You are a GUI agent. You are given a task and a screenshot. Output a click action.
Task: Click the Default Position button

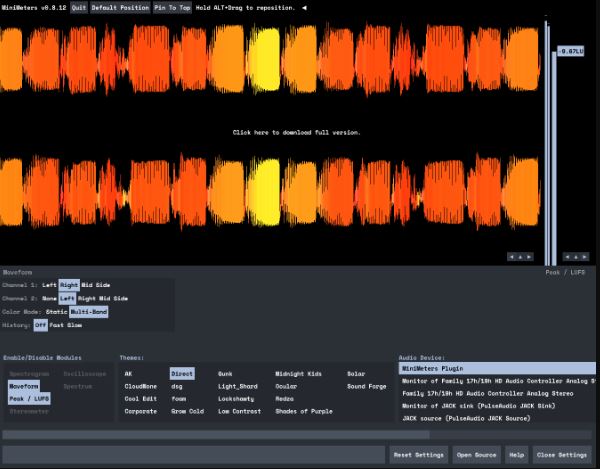tap(120, 8)
